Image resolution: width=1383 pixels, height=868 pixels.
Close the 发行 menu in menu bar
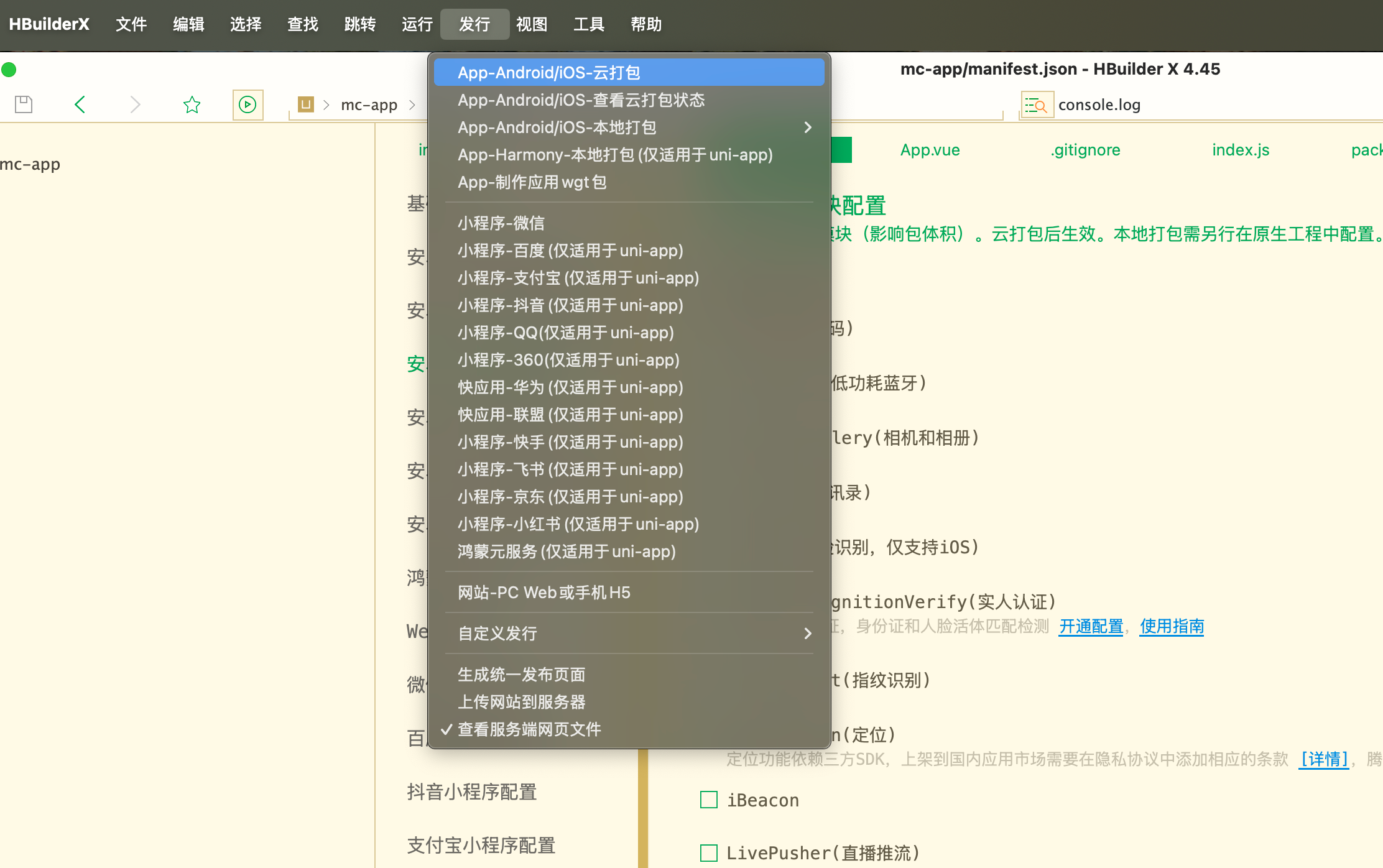click(474, 24)
